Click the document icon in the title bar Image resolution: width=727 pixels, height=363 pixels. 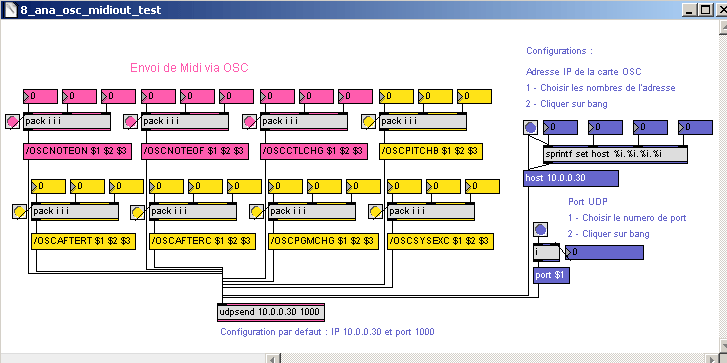tap(11, 10)
